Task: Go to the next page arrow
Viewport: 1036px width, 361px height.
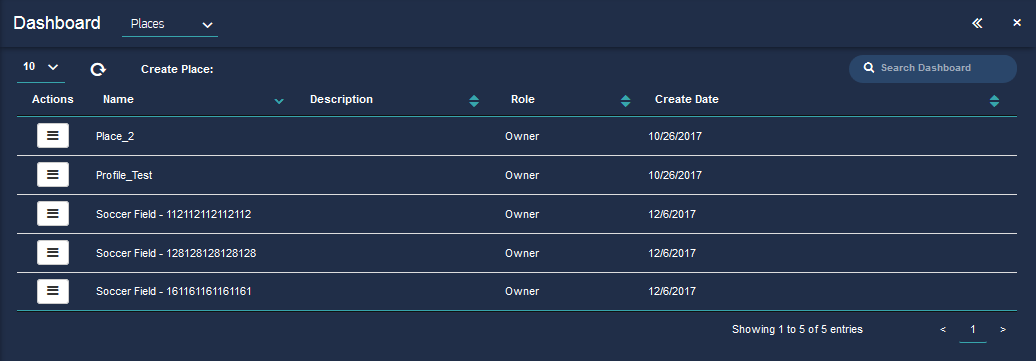Action: click(x=1003, y=329)
